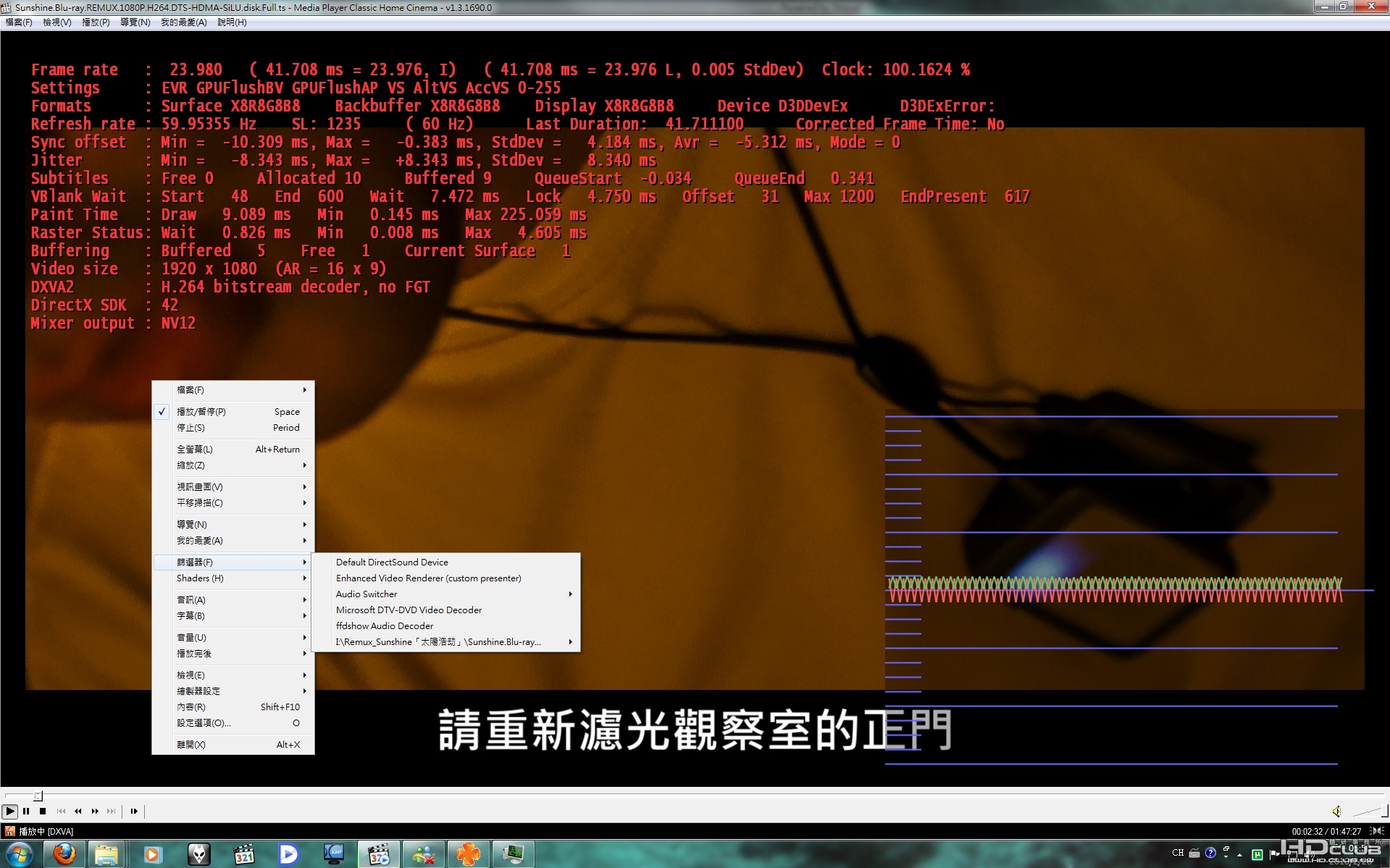Open the 檔案(F) menu in the menu bar
This screenshot has width=1390, height=868.
pos(19,22)
